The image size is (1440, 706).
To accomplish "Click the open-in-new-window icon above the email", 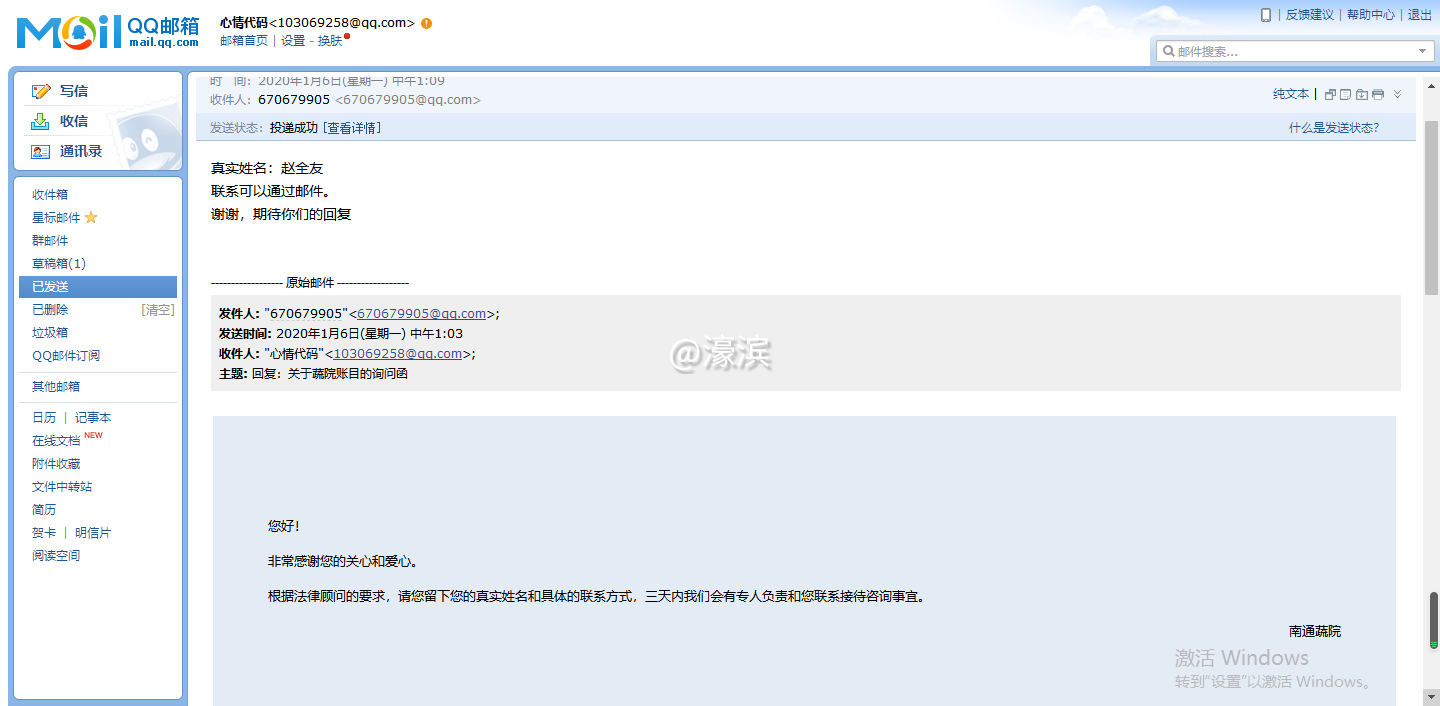I will pos(1330,93).
